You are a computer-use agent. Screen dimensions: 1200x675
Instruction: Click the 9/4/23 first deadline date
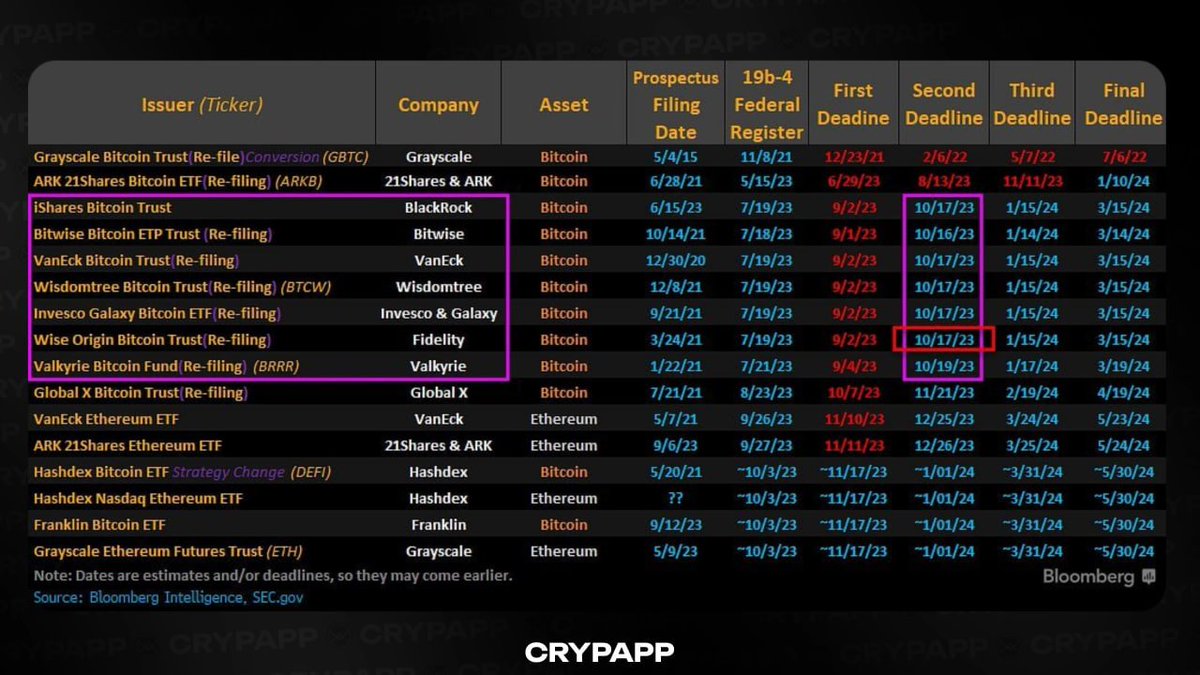point(853,366)
